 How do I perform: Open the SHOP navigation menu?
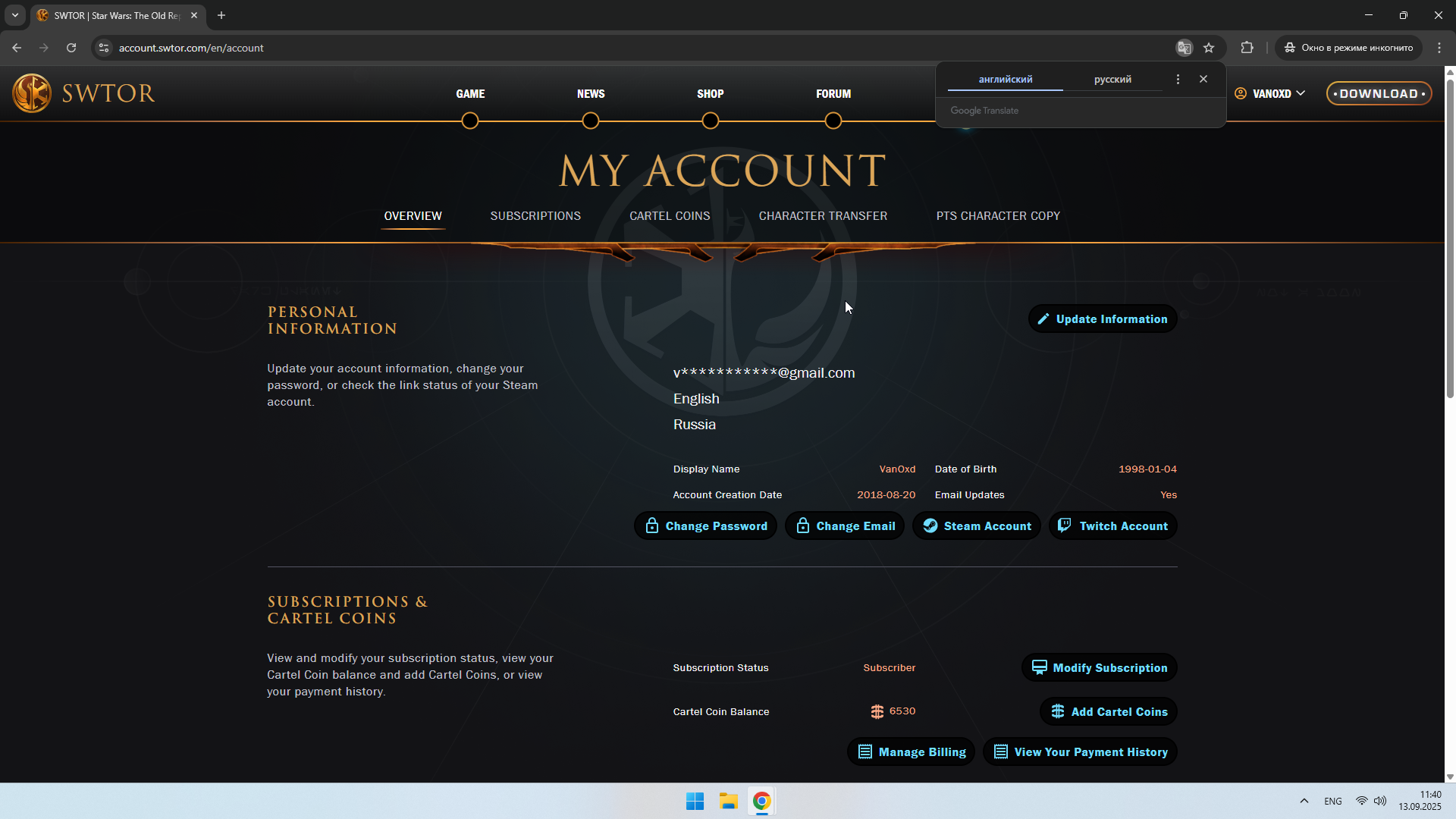pos(711,94)
